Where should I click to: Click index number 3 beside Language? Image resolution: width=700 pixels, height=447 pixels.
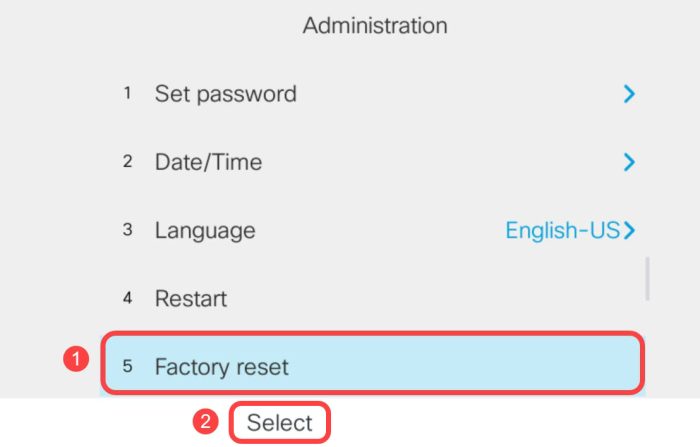[127, 230]
